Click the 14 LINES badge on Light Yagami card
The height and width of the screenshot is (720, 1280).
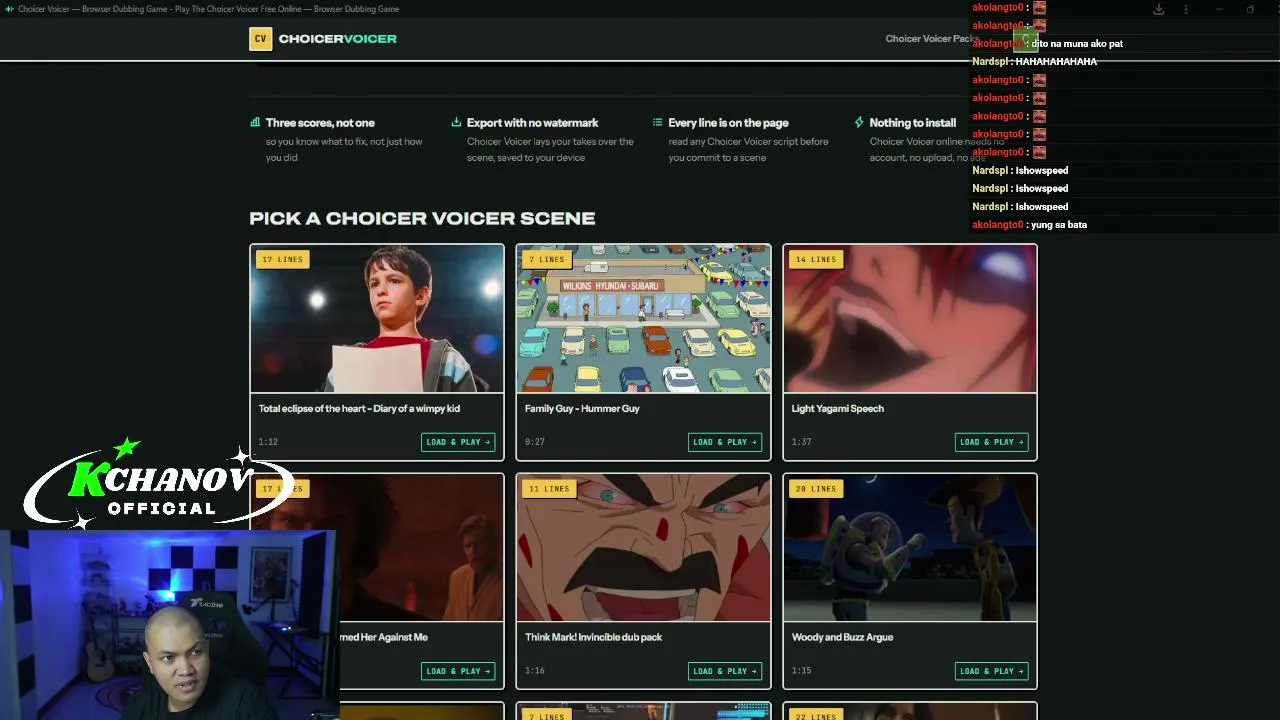pos(816,259)
